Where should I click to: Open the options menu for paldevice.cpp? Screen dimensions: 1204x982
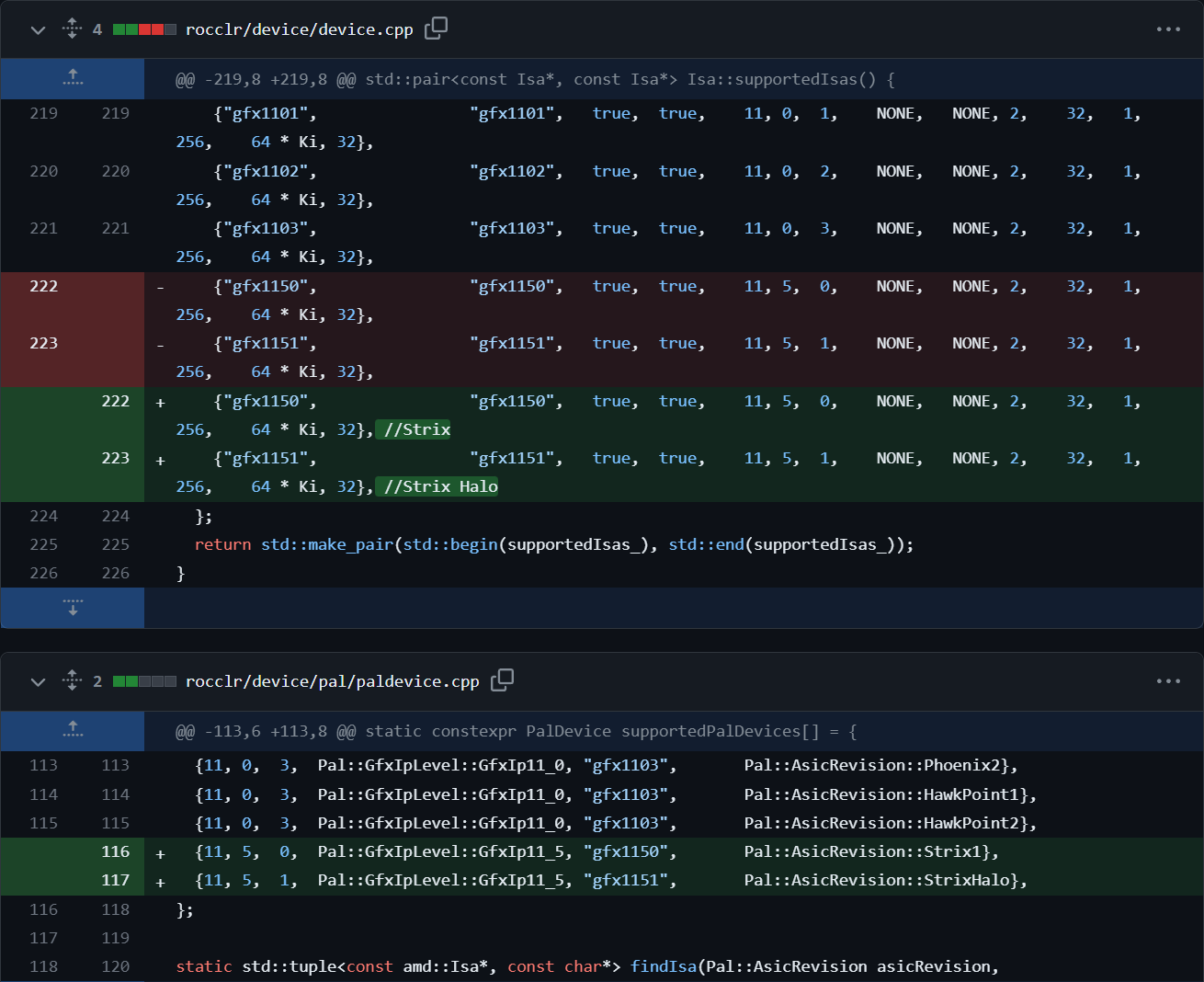click(x=1168, y=681)
